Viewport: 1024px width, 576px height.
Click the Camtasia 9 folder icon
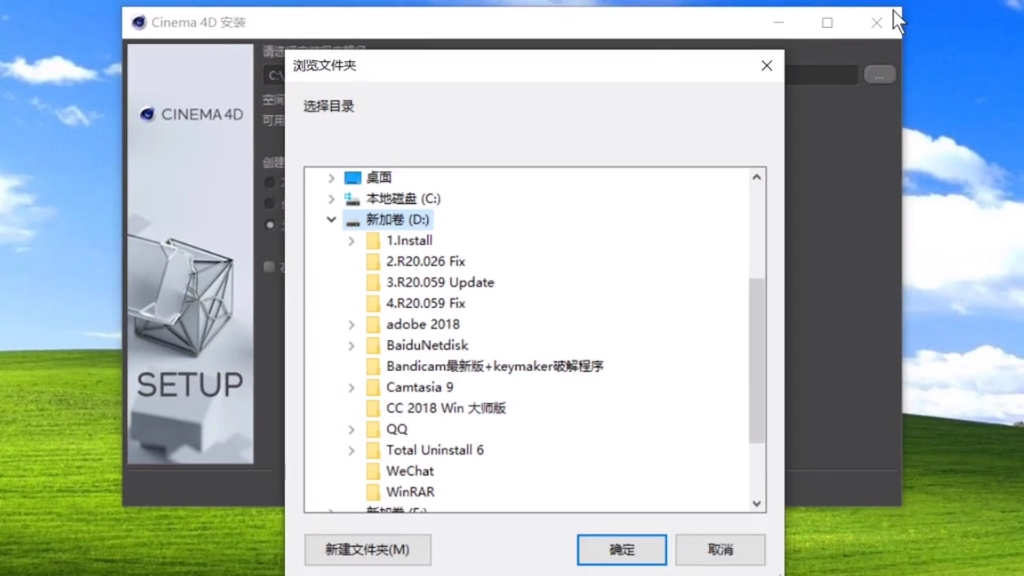375,387
